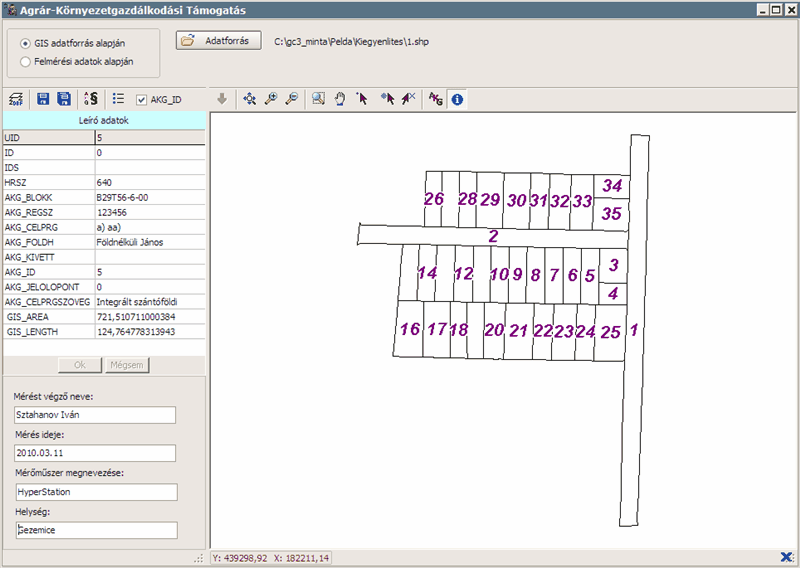Select the AKG_REGSZ value 123456
This screenshot has height=568, width=800.
click(x=150, y=212)
